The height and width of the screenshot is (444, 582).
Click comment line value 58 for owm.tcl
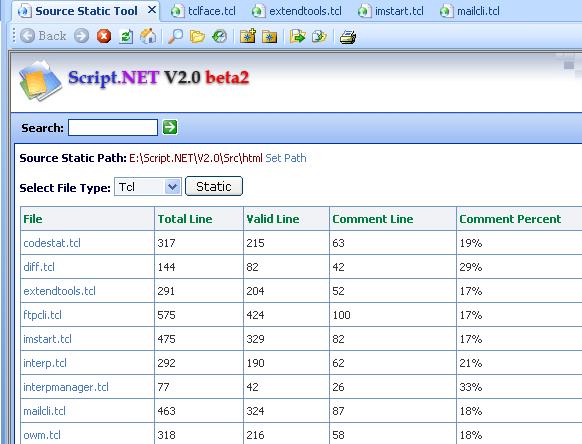tap(339, 435)
